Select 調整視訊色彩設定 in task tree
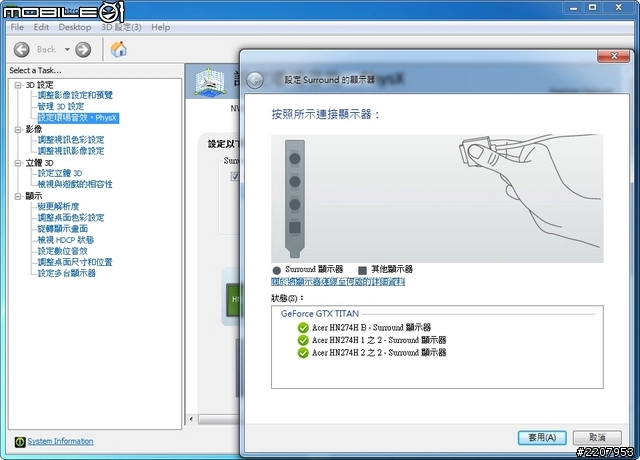Image resolution: width=640 pixels, height=460 pixels. (x=71, y=140)
